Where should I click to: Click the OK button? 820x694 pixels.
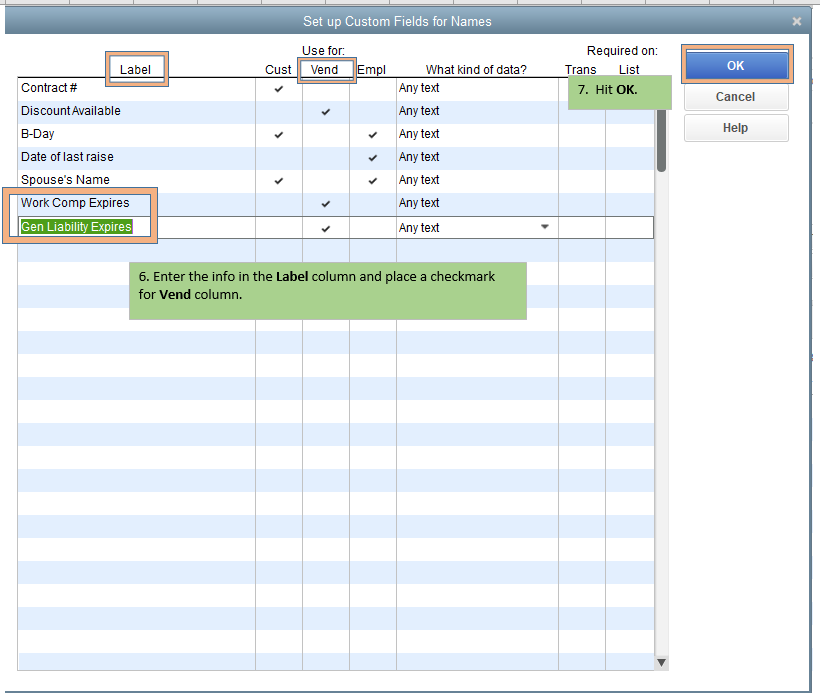(736, 65)
